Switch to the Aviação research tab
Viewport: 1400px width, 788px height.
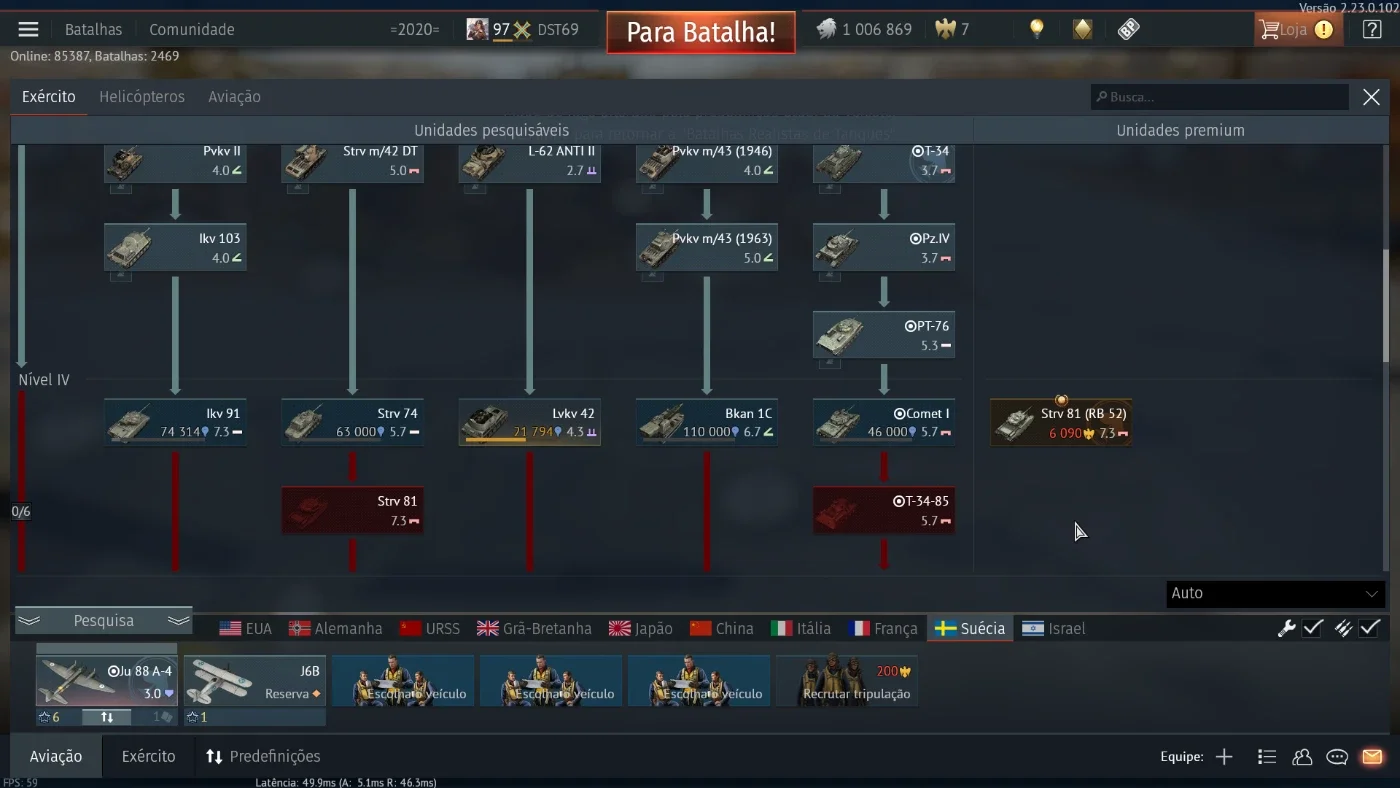click(x=234, y=97)
